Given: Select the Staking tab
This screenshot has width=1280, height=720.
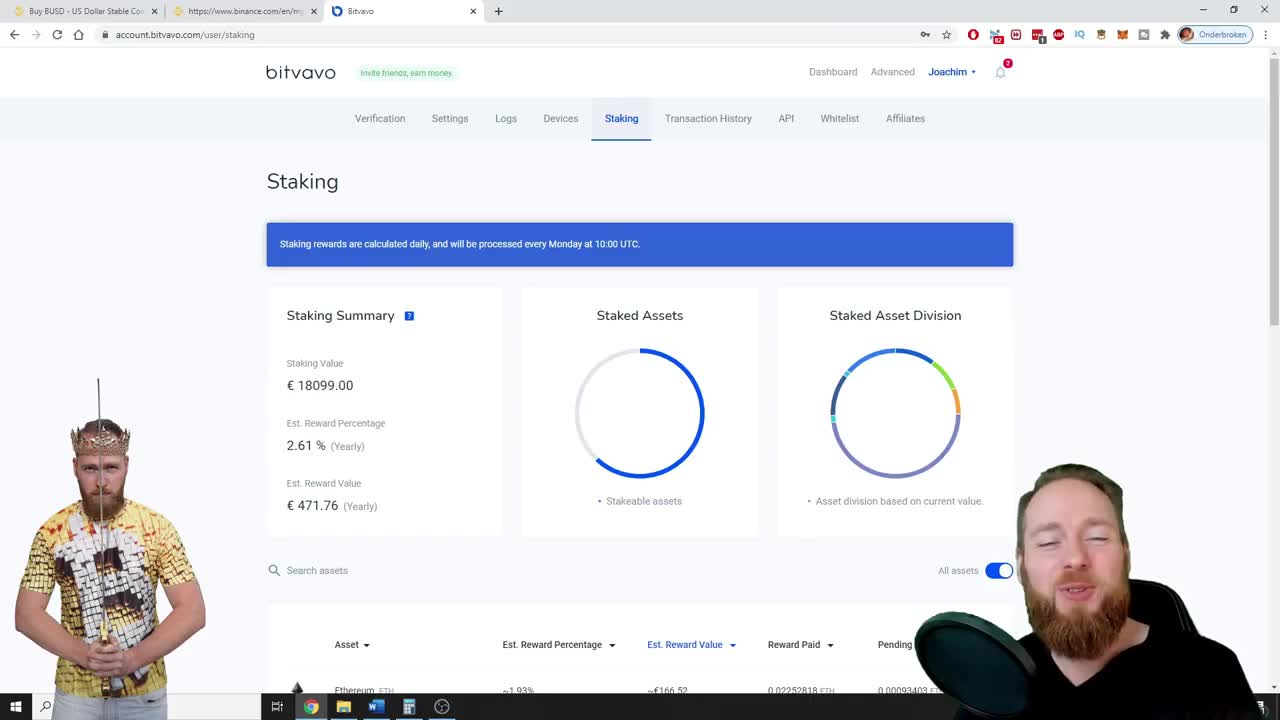Looking at the screenshot, I should [x=621, y=118].
